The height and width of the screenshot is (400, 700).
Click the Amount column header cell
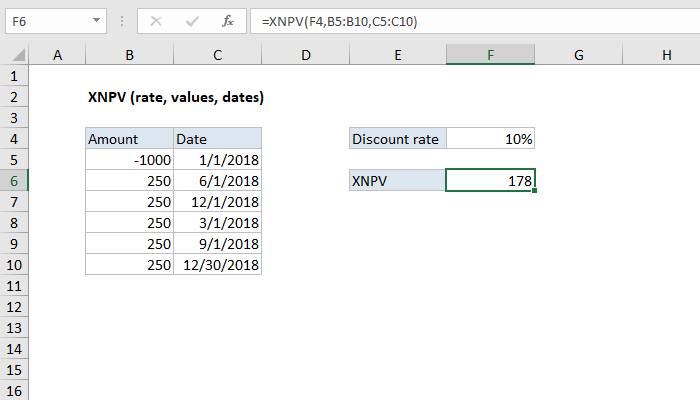tap(129, 139)
